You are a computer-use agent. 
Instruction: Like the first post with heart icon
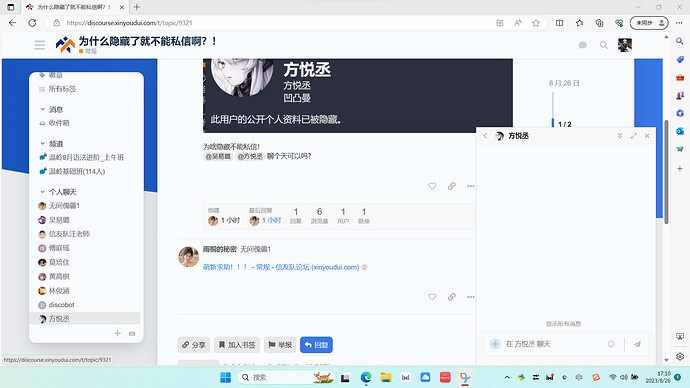click(432, 186)
